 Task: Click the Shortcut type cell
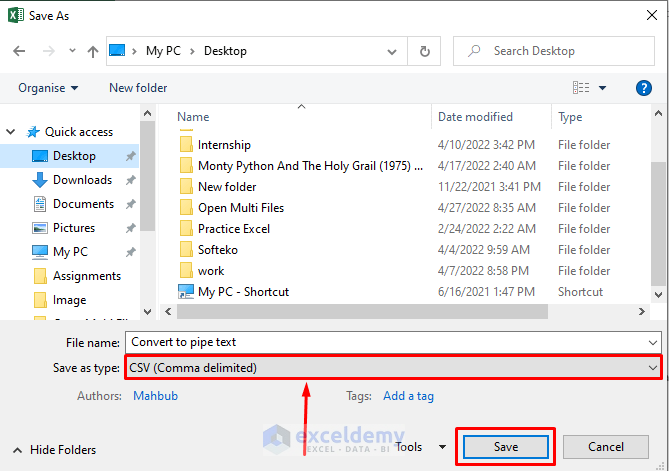click(x=580, y=292)
